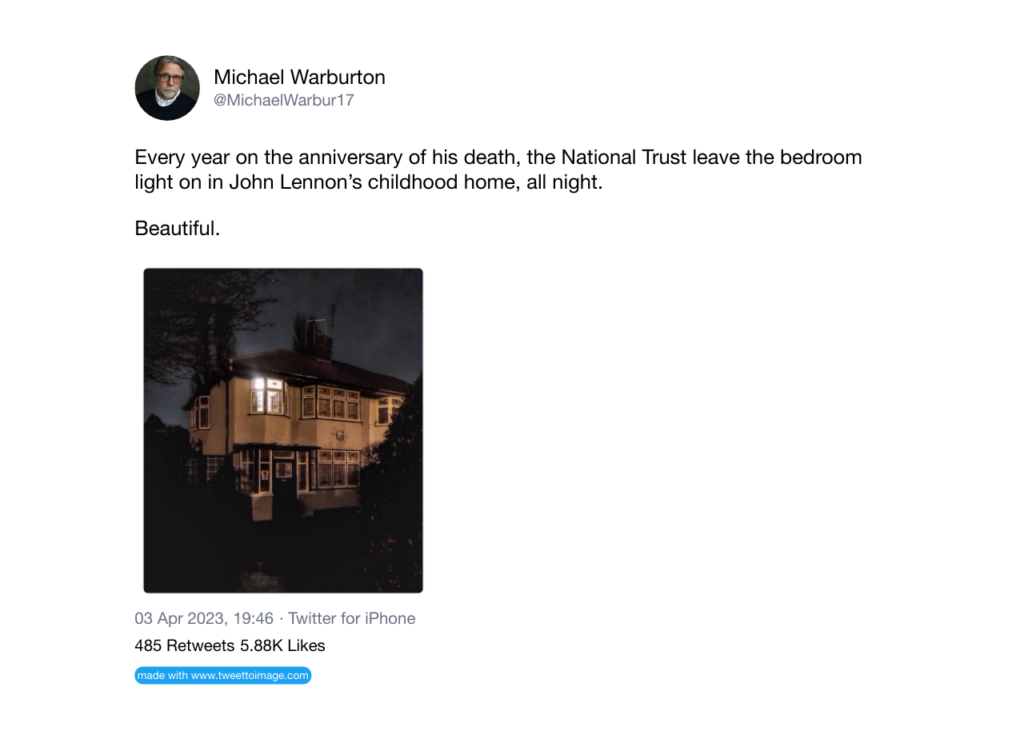This screenshot has height=739, width=1024.
Task: Click the word Beautiful in the tweet
Action: 177,229
